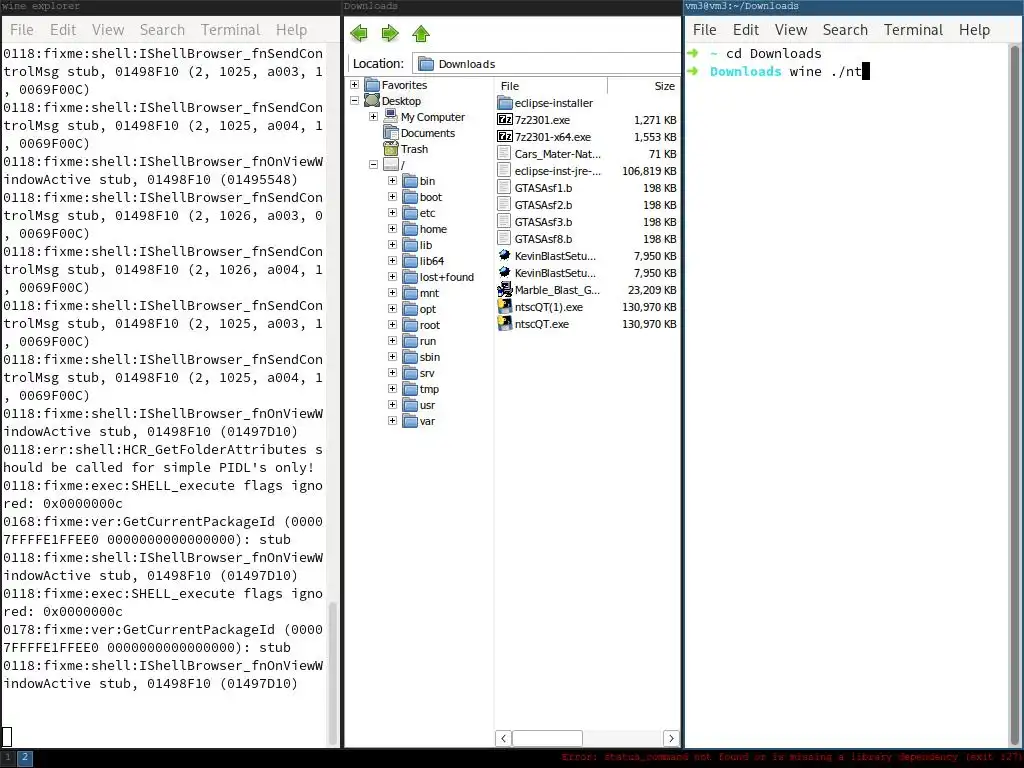Select the eclipse-inst-jre file icon

point(504,170)
